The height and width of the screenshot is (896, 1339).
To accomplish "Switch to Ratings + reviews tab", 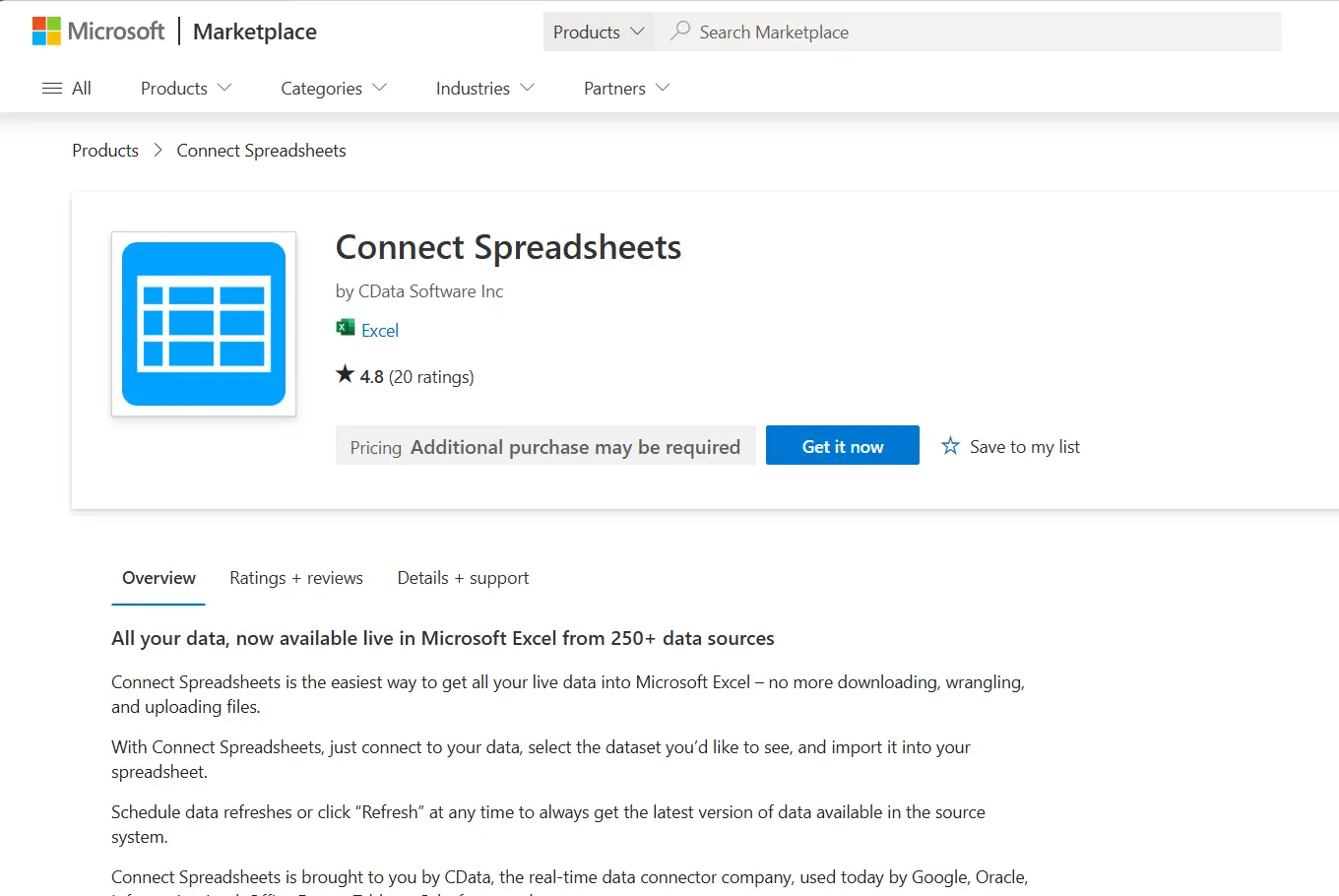I will [296, 579].
